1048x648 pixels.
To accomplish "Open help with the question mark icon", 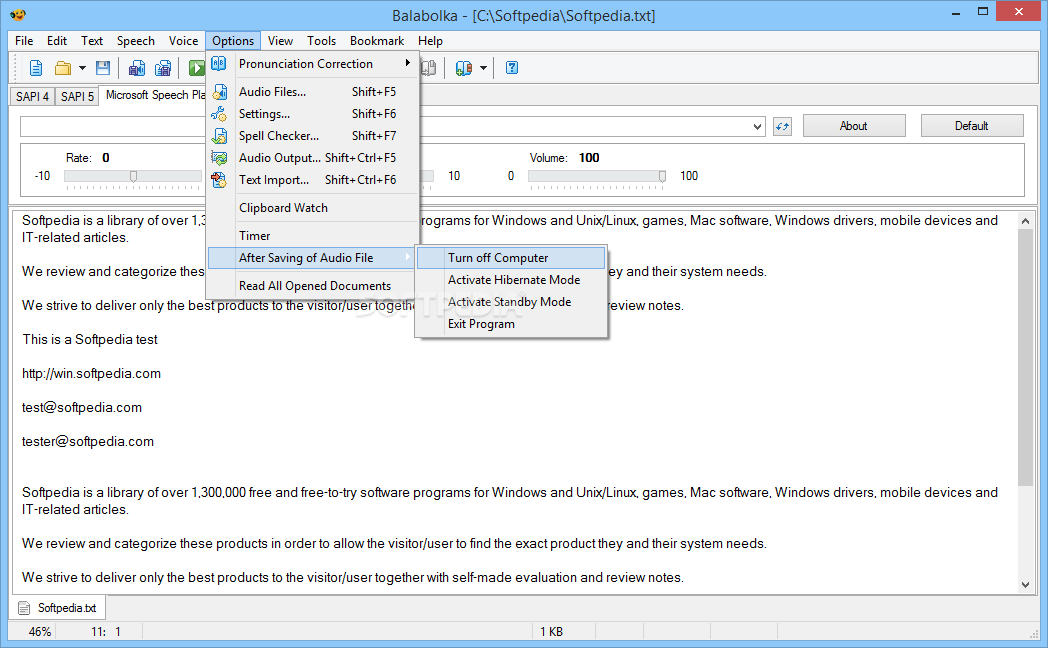I will click(x=512, y=67).
